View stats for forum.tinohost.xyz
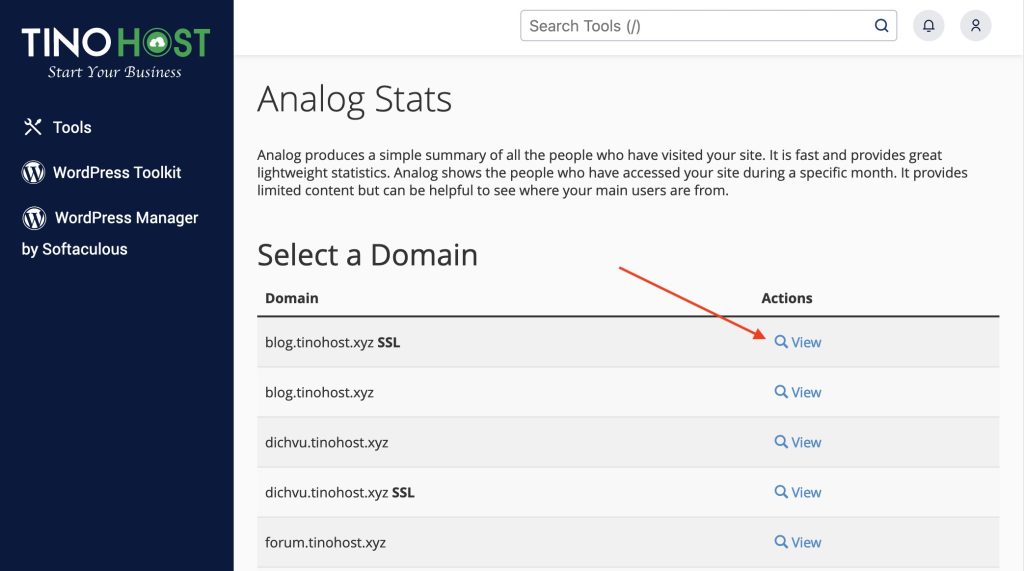1024x571 pixels. click(x=797, y=542)
